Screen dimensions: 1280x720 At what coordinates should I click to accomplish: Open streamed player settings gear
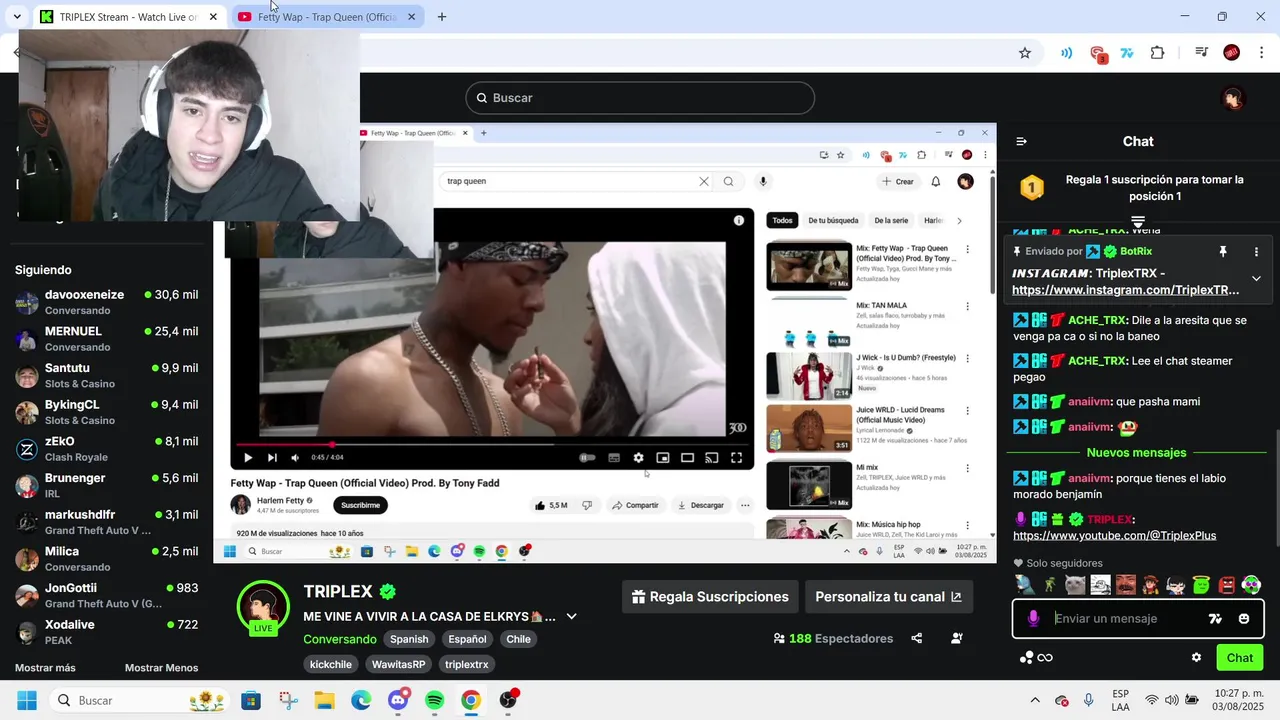pyautogui.click(x=638, y=458)
